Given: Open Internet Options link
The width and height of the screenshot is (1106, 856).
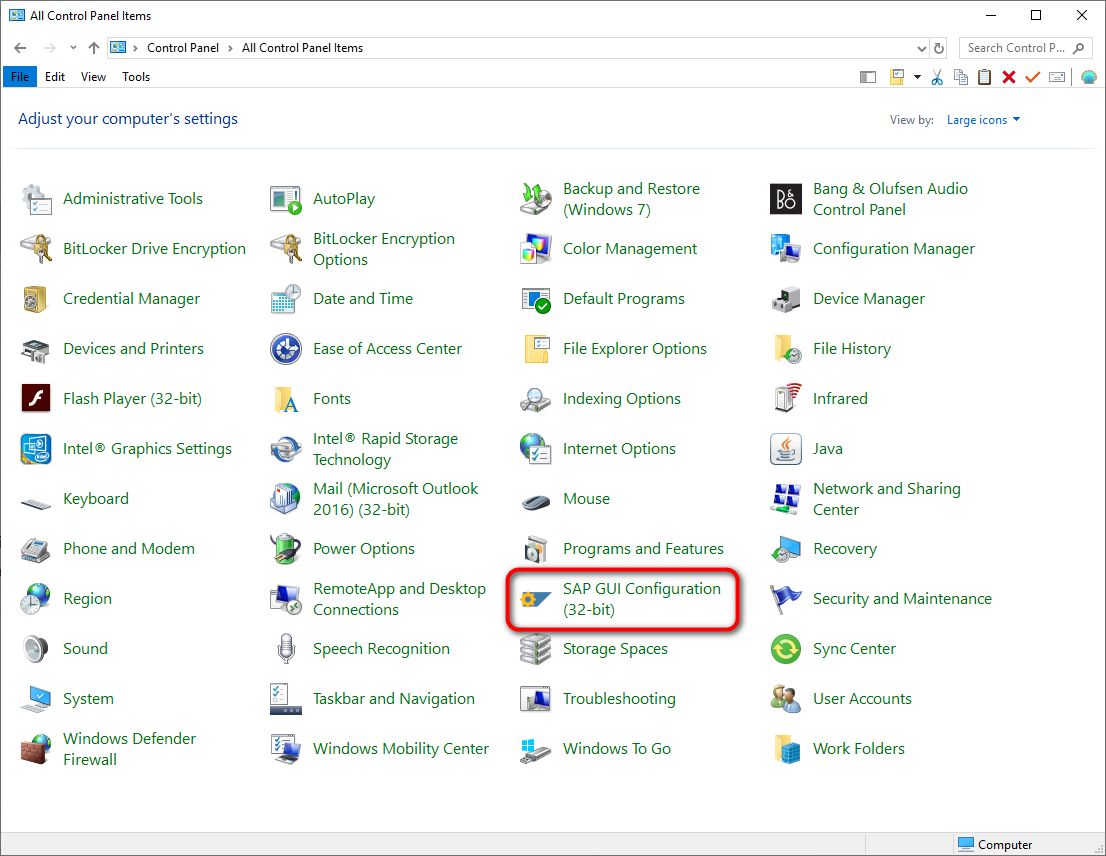Looking at the screenshot, I should point(598,449).
